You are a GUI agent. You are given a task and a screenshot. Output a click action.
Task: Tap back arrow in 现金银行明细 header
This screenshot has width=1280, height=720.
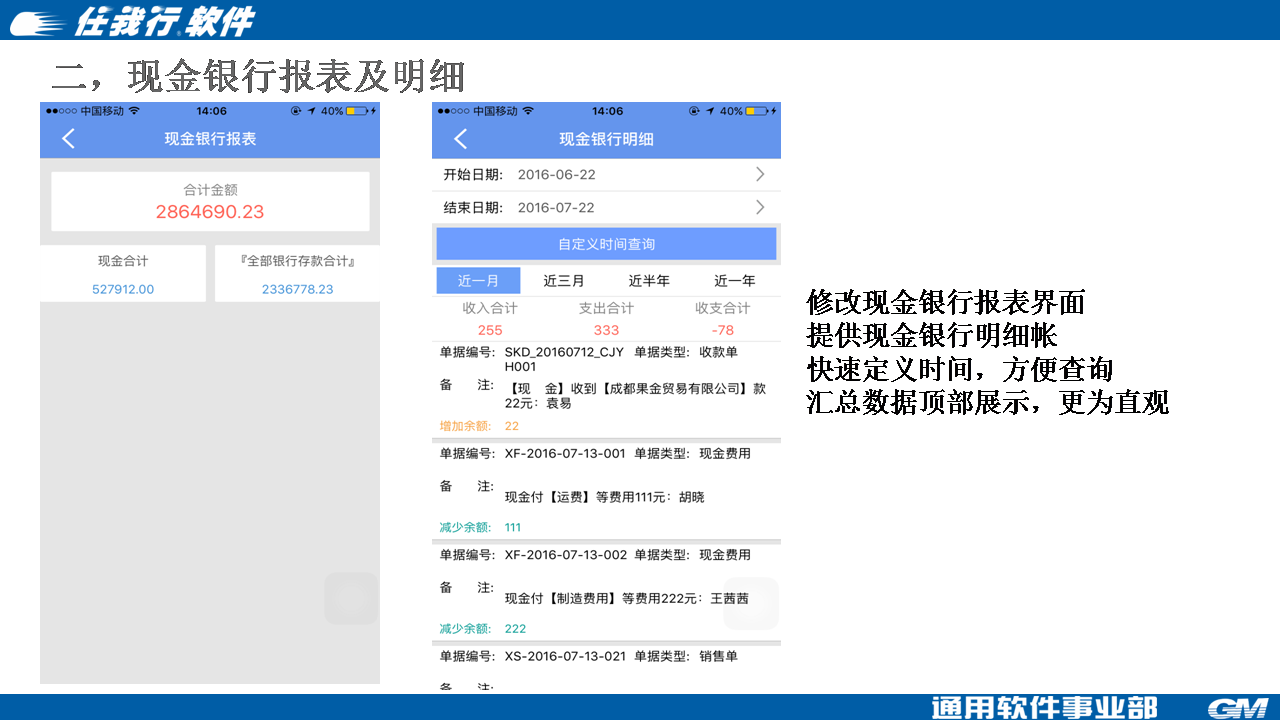click(460, 139)
